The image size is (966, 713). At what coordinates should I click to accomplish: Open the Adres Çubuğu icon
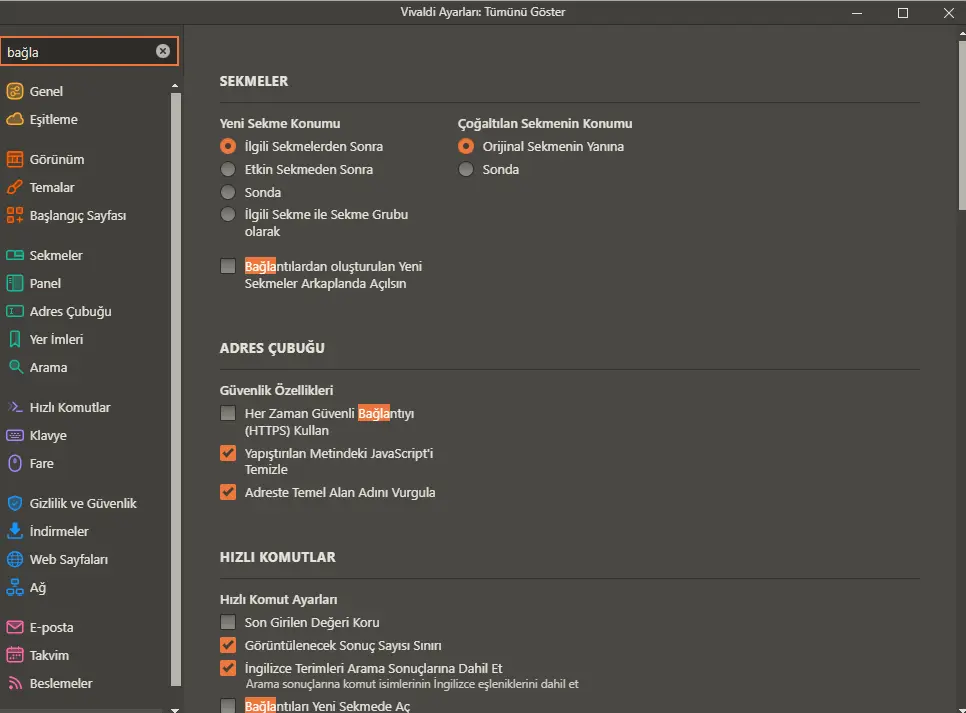click(x=15, y=311)
